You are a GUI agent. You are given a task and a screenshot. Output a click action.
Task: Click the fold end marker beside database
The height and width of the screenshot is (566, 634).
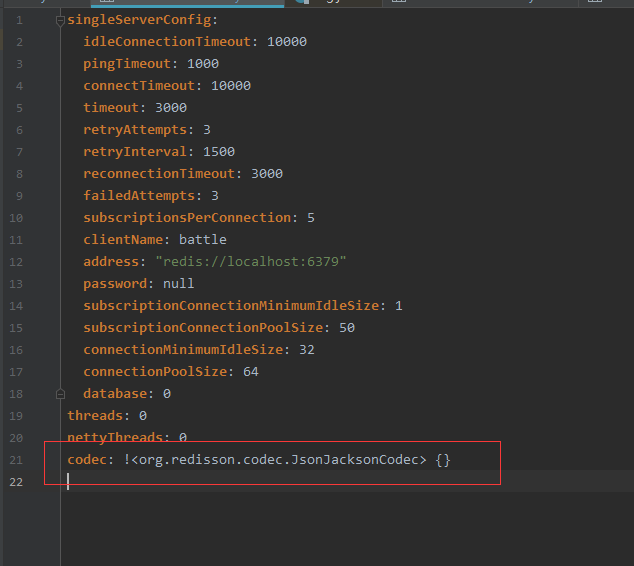60,394
